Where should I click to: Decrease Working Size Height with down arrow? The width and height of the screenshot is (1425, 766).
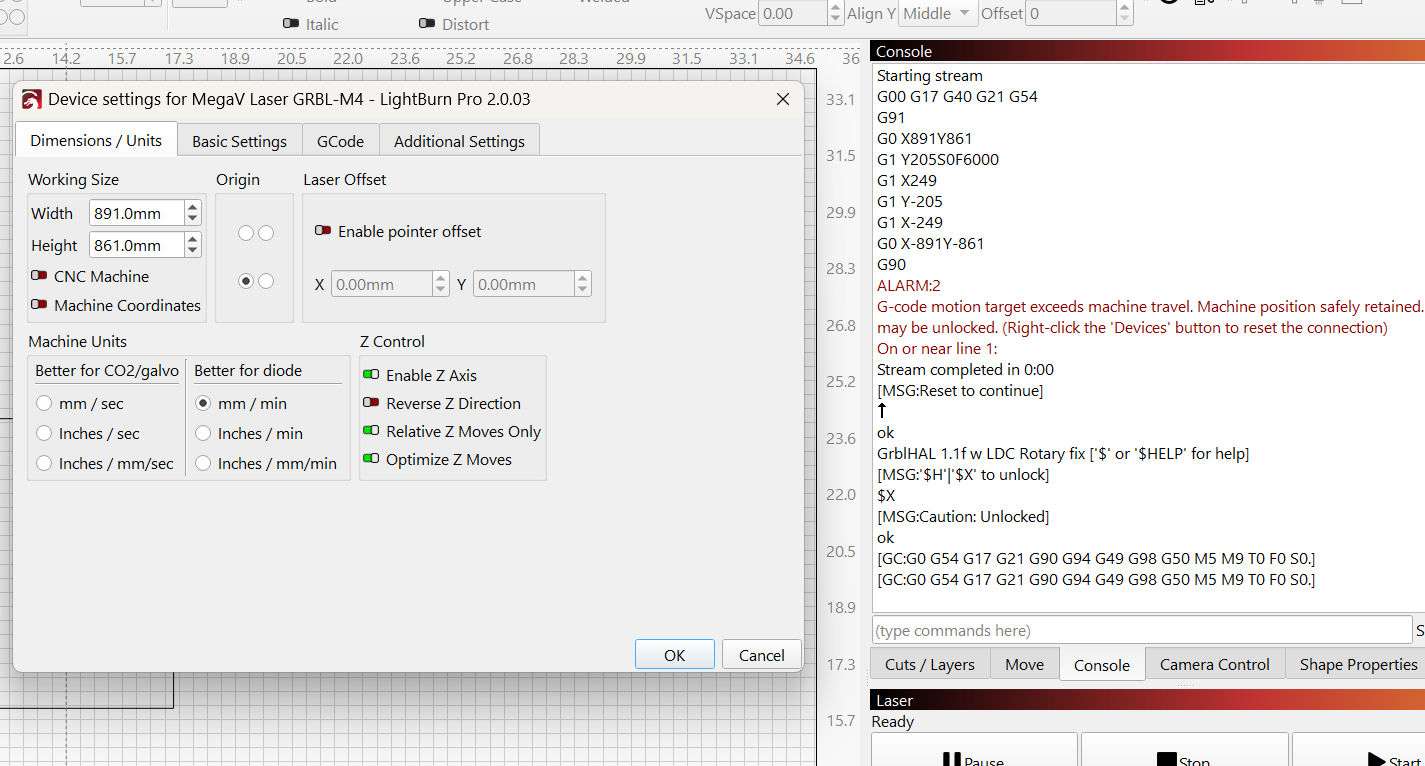click(x=193, y=251)
